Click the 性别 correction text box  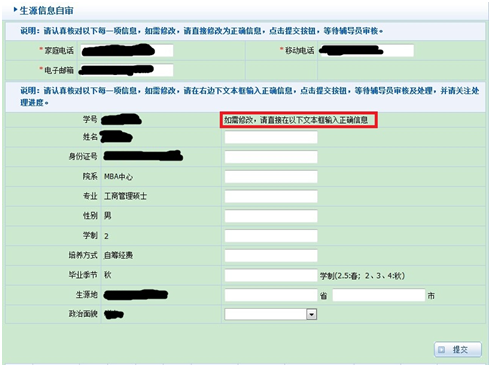click(x=271, y=216)
